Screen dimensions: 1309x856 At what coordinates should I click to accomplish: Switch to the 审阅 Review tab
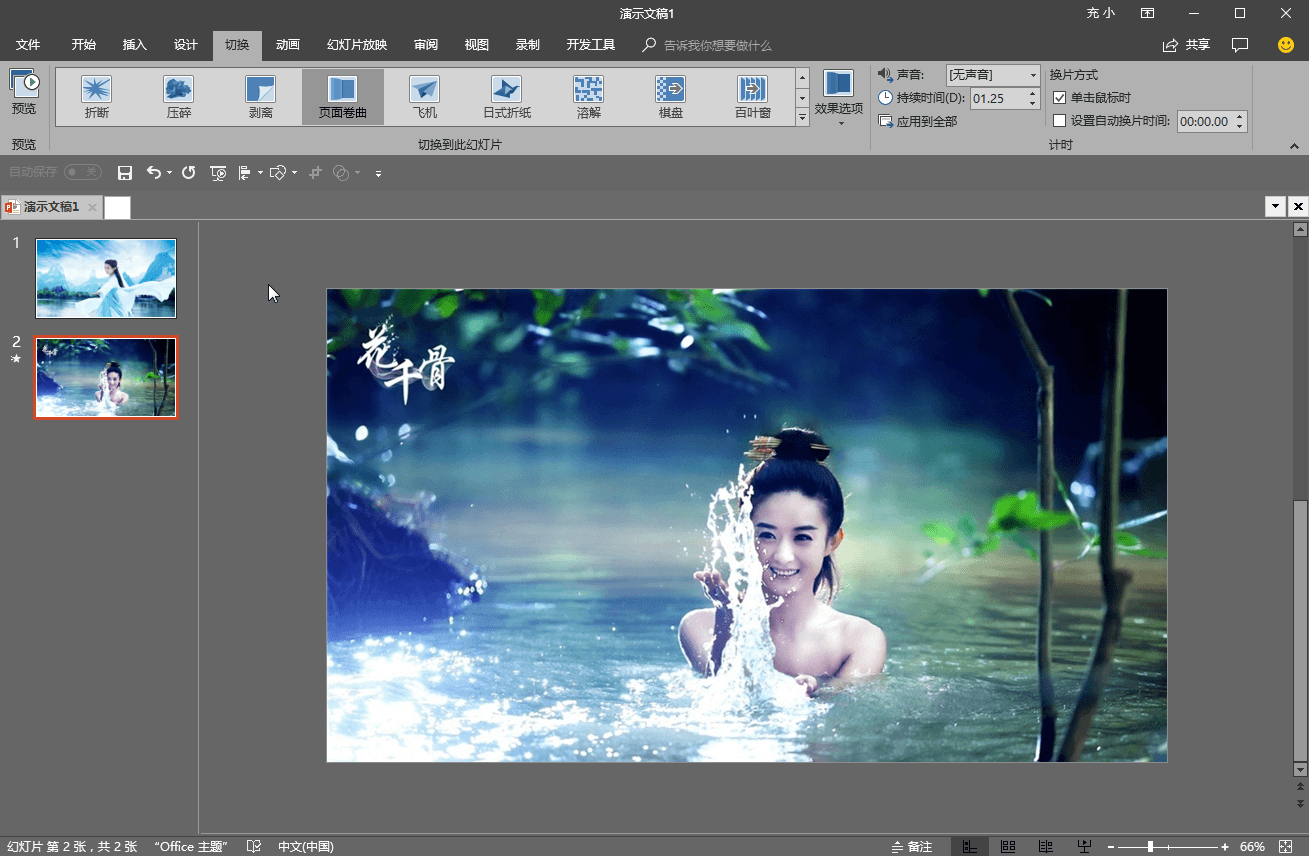pyautogui.click(x=426, y=45)
